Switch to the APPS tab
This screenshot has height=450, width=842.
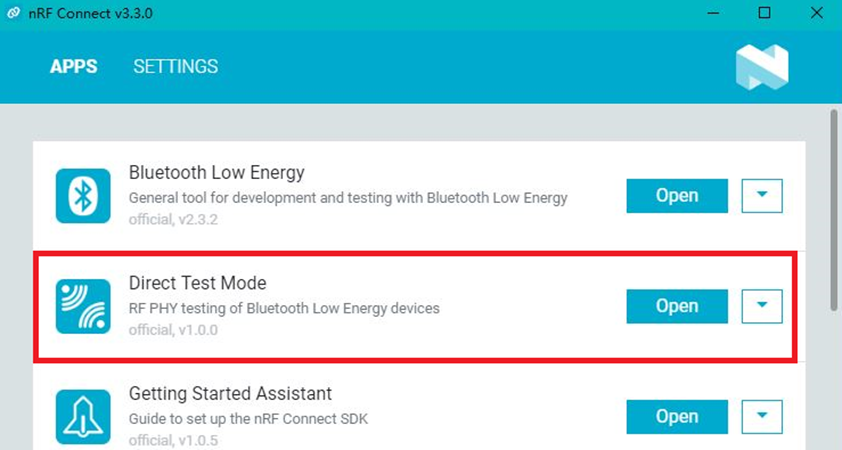point(74,67)
